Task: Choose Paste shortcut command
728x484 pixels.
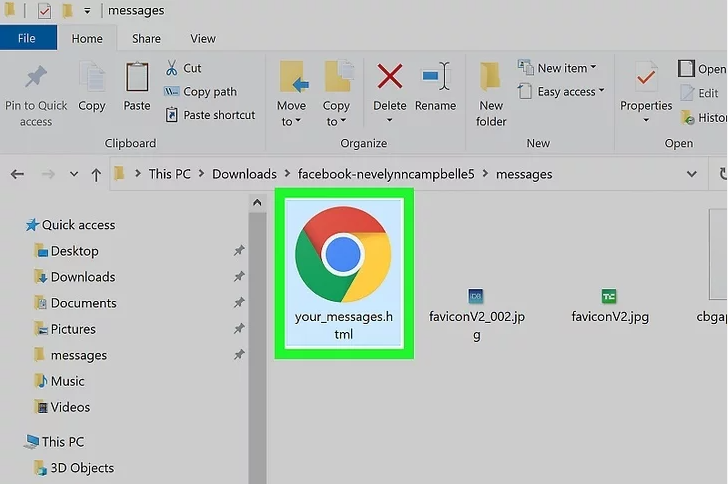Action: [x=210, y=115]
